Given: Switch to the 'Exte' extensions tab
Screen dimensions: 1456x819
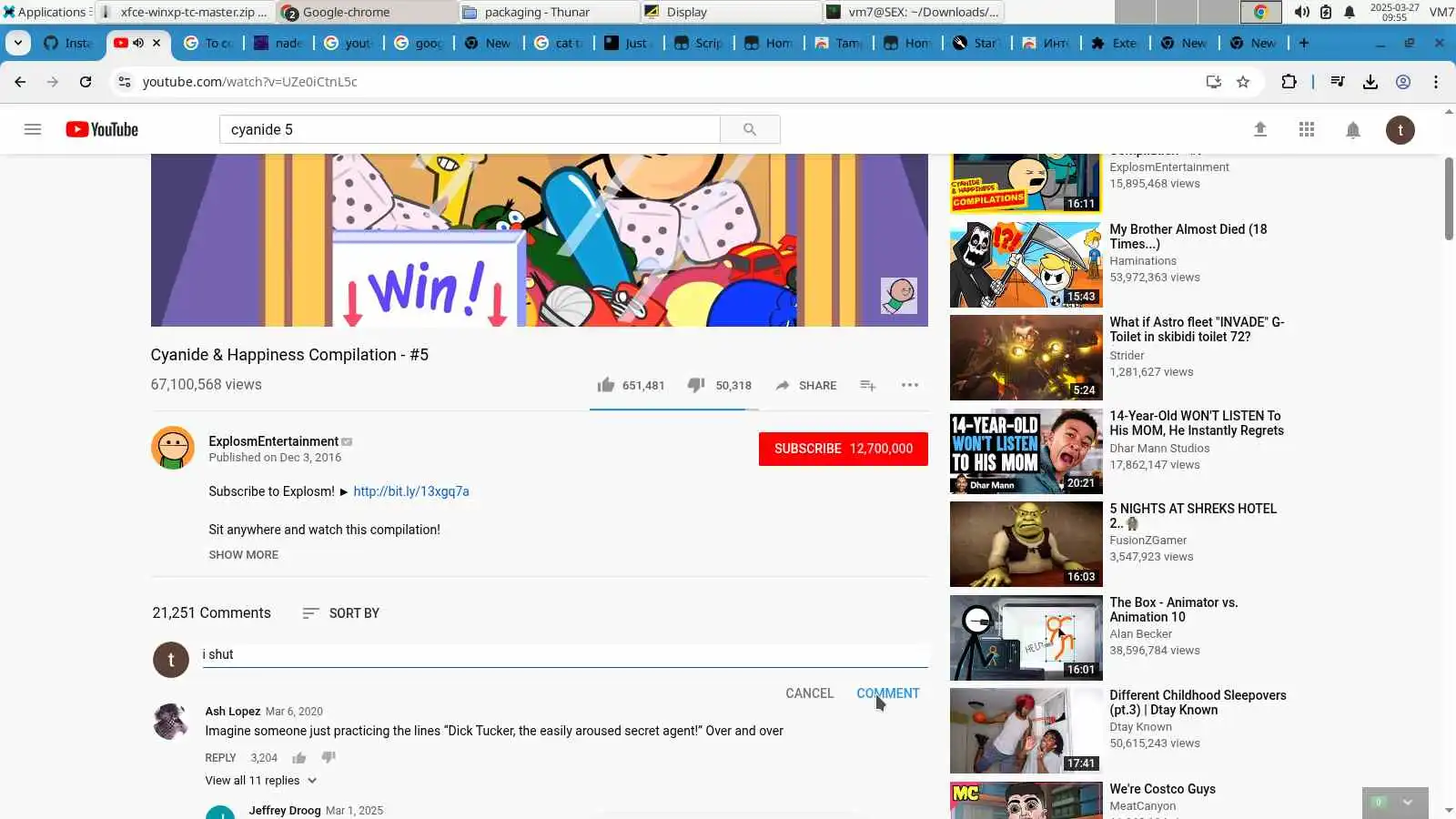Looking at the screenshot, I should 1116,43.
